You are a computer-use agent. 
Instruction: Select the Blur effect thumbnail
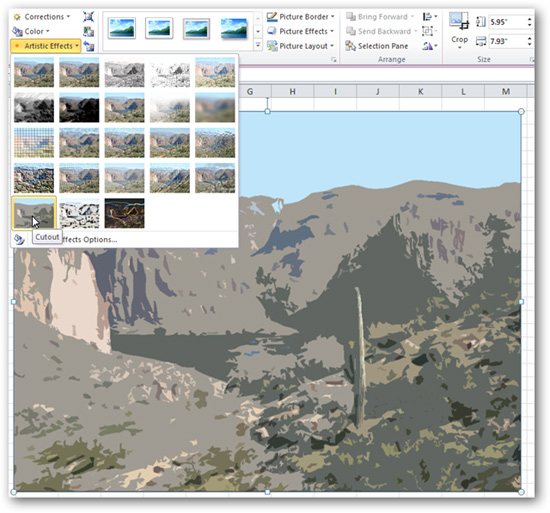(x=215, y=108)
